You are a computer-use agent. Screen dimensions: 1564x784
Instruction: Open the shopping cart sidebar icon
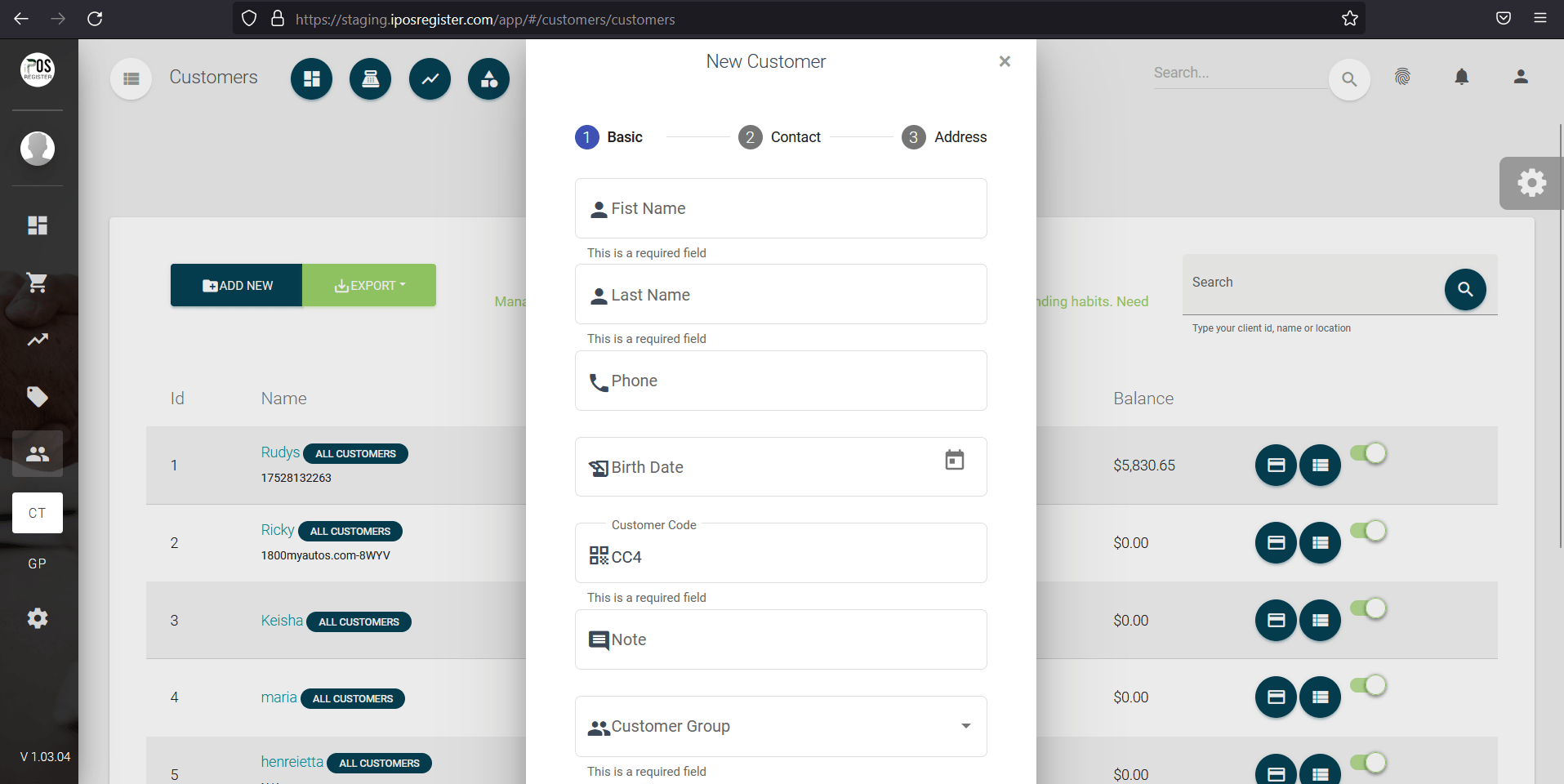point(37,283)
